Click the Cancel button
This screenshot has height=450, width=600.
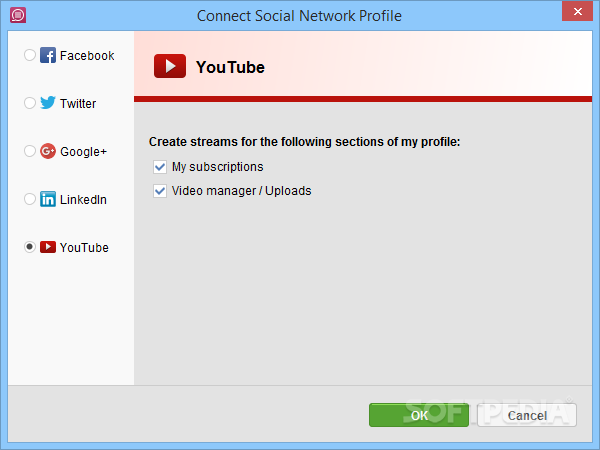pos(527,415)
